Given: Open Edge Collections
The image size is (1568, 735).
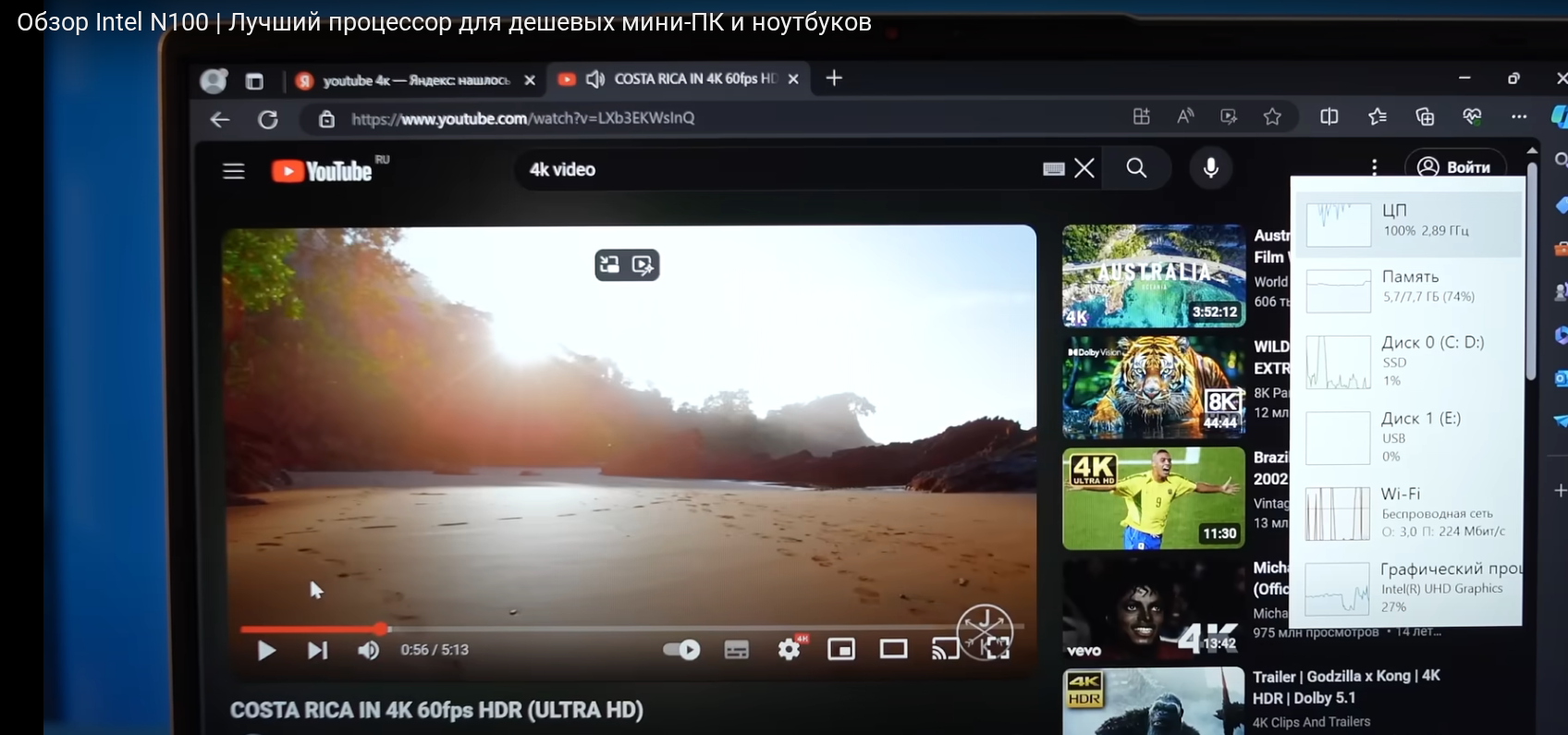Looking at the screenshot, I should (x=1425, y=116).
